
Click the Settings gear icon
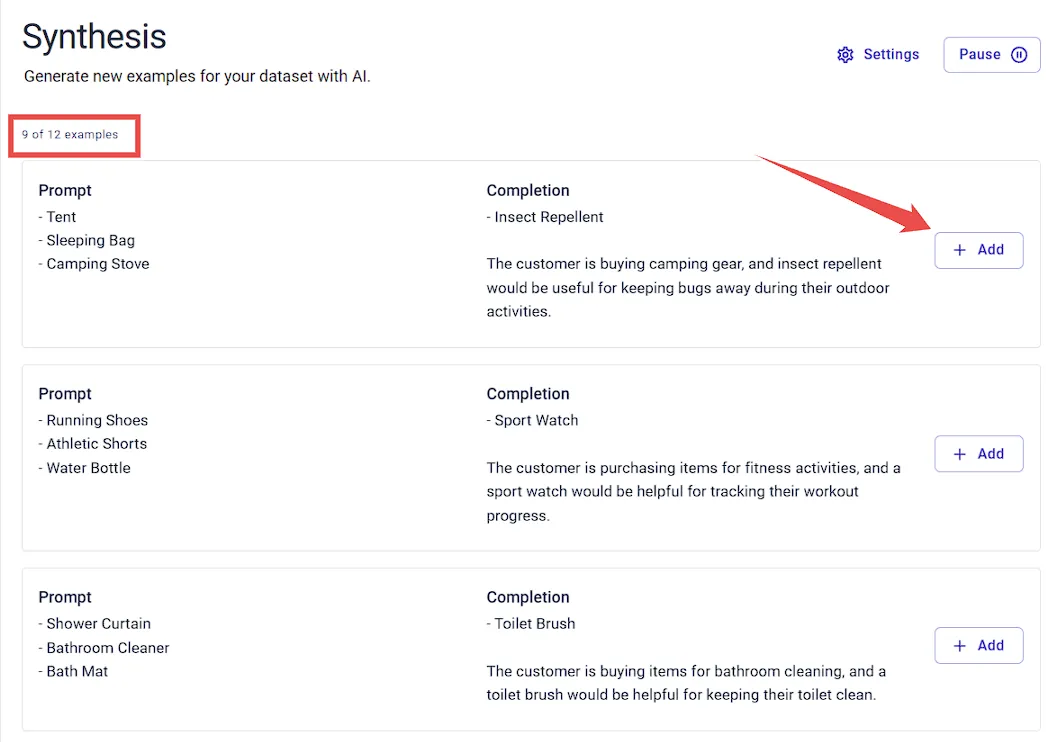845,55
